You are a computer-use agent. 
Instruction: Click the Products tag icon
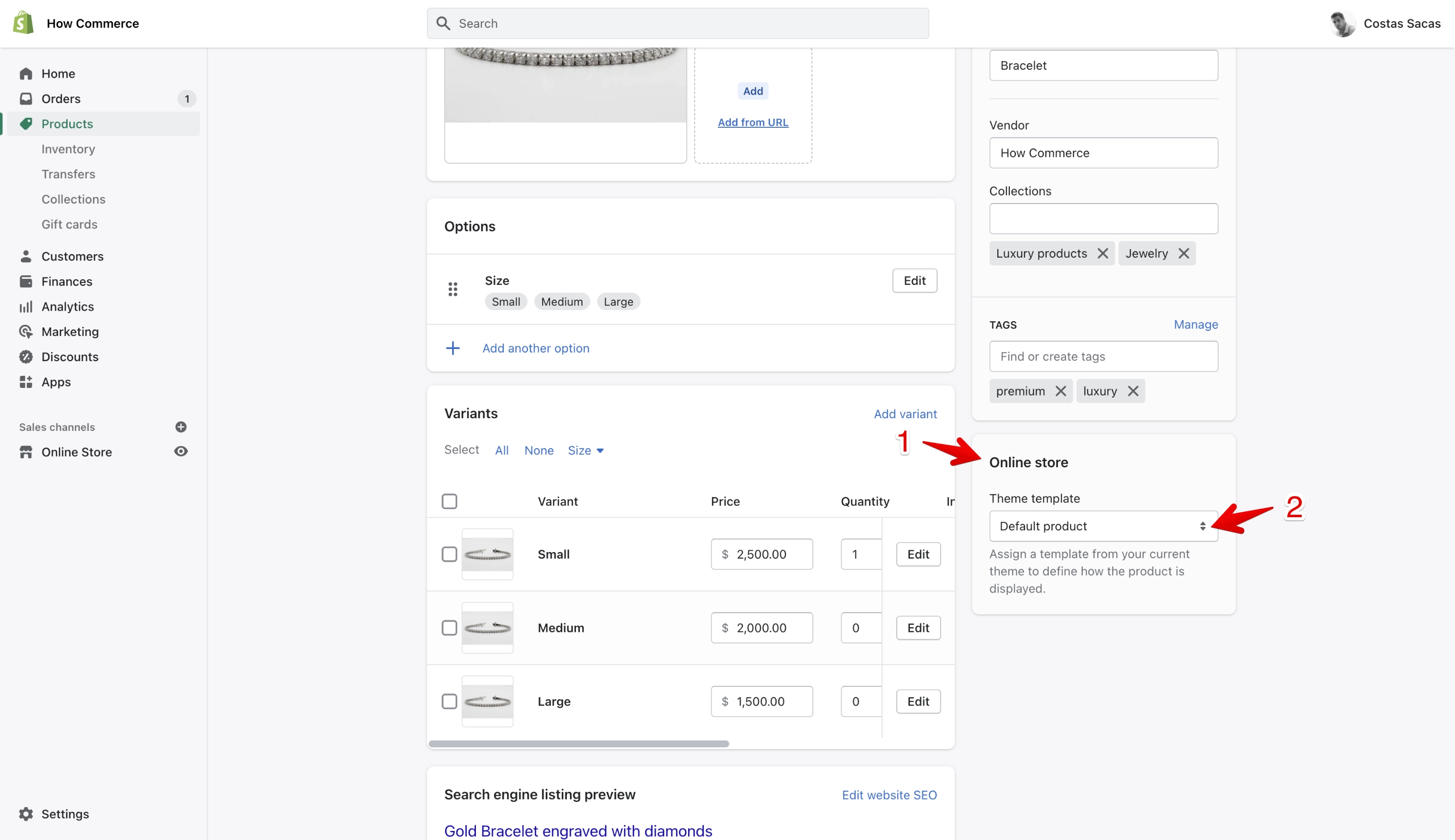pos(26,124)
